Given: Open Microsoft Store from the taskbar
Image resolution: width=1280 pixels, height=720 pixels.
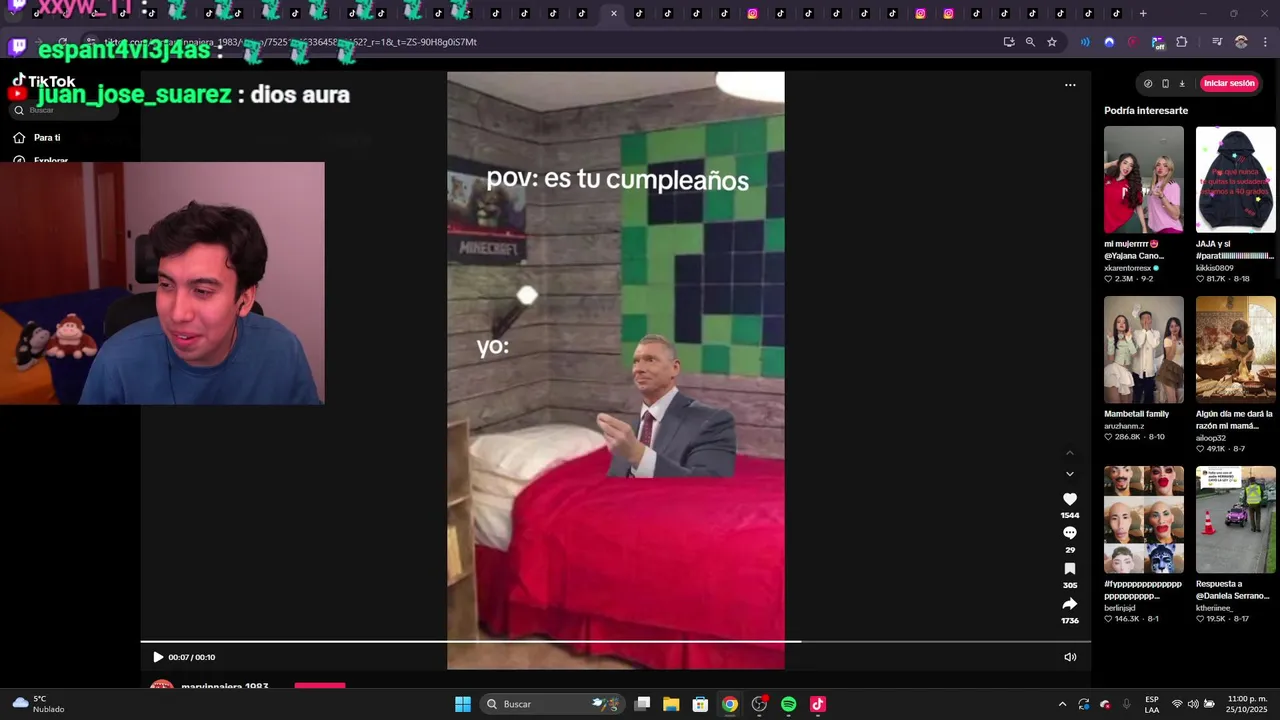Looking at the screenshot, I should pyautogui.click(x=700, y=704).
